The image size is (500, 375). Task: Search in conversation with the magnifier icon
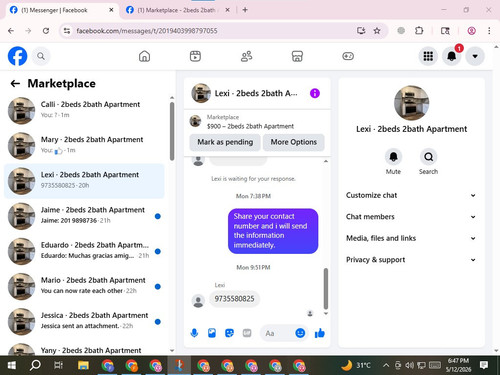428,157
